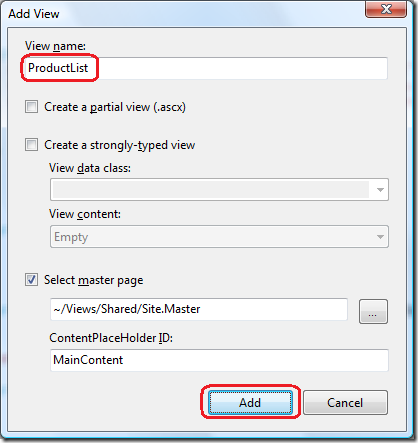Uncheck the Select master page checkbox

31,280
